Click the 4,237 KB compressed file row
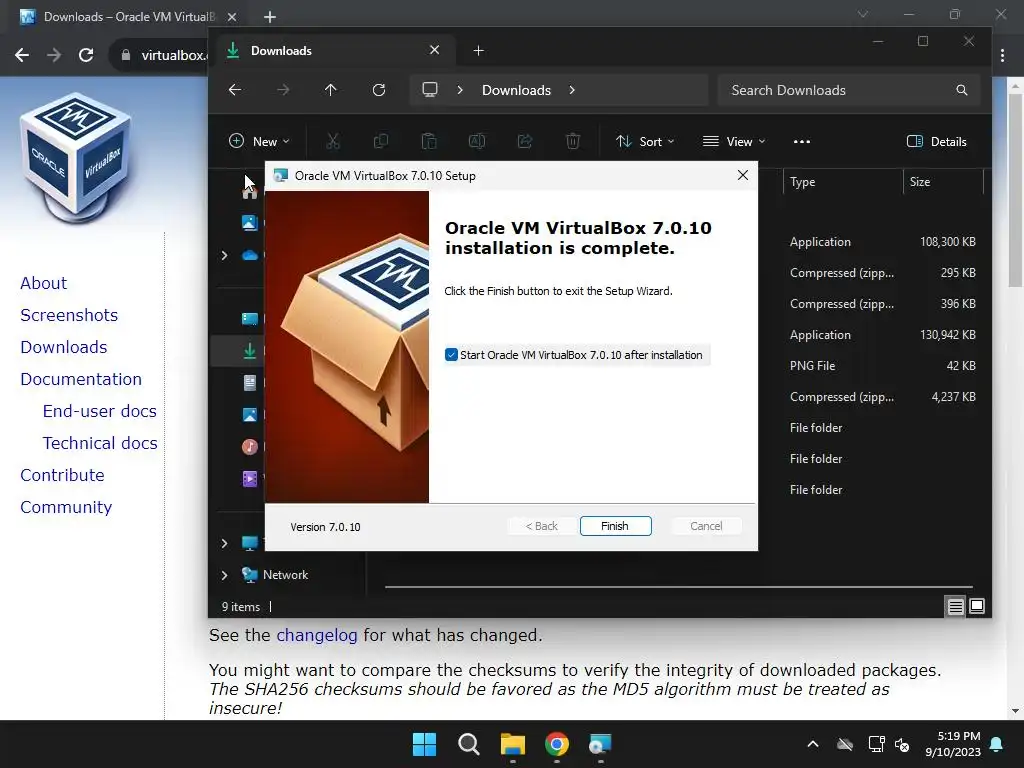 point(882,396)
